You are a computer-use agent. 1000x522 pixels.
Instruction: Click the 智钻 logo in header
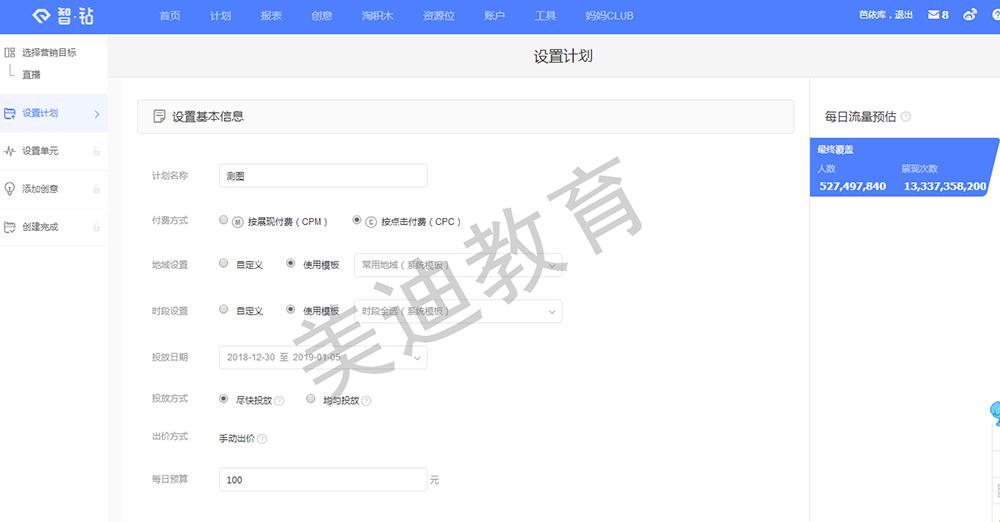62,16
